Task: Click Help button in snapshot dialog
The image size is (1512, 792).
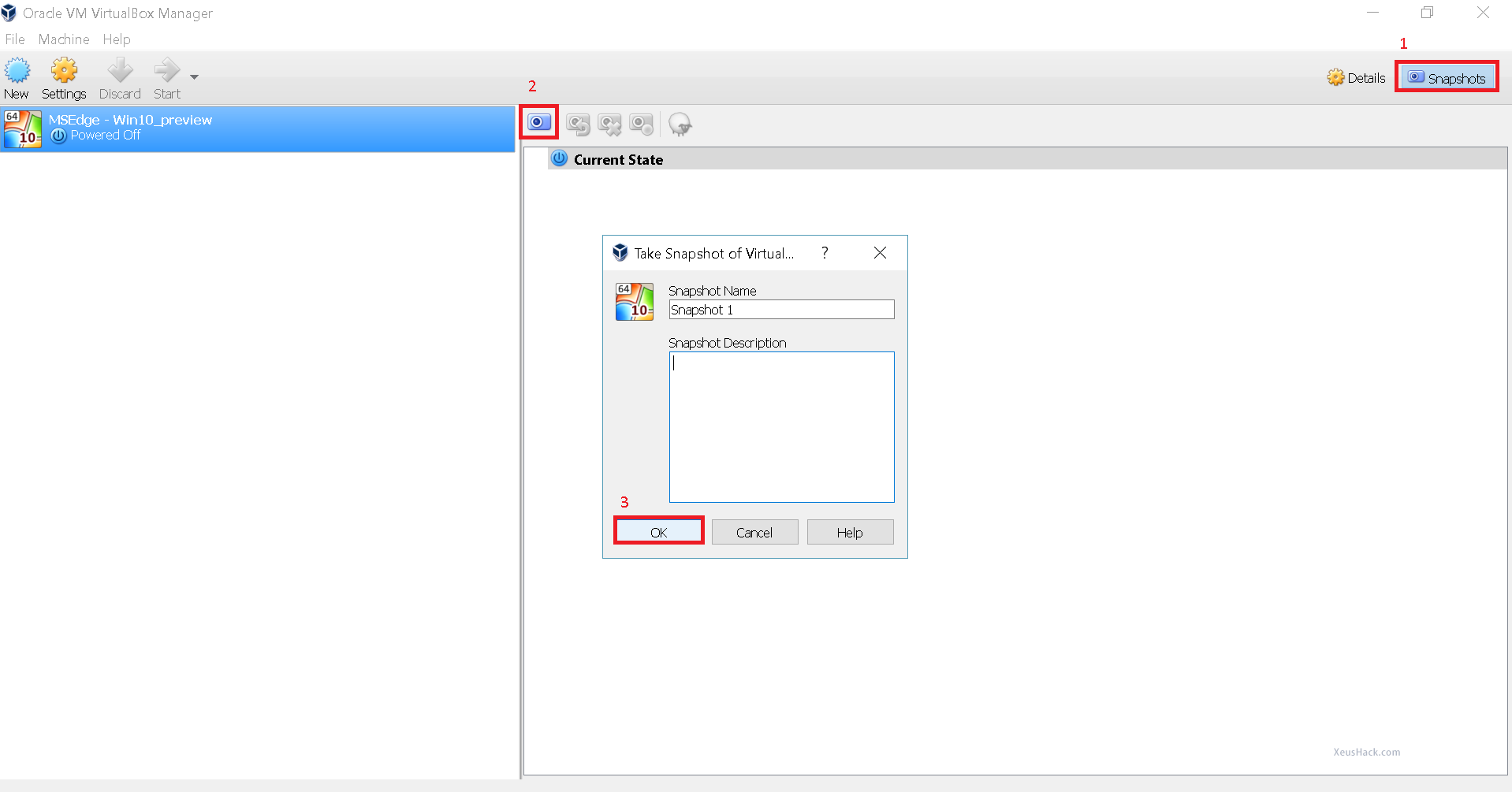Action: (850, 532)
